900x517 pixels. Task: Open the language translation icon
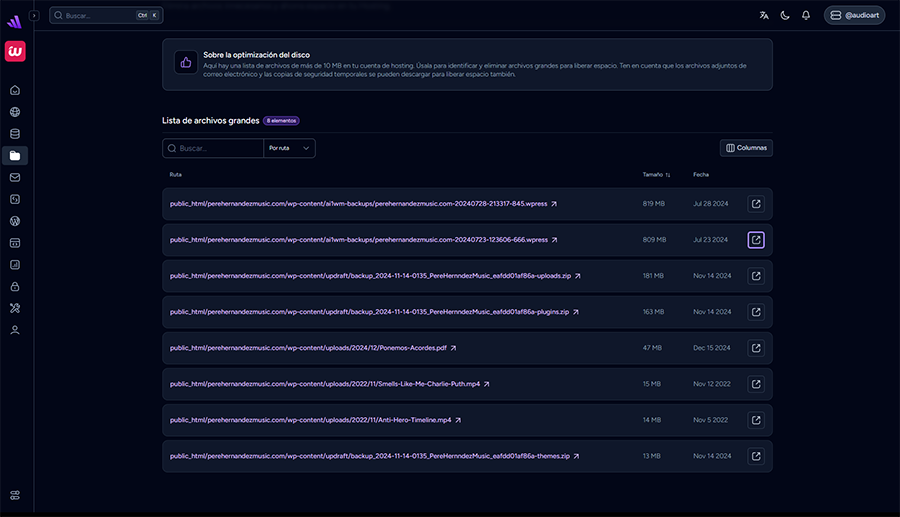tap(764, 15)
